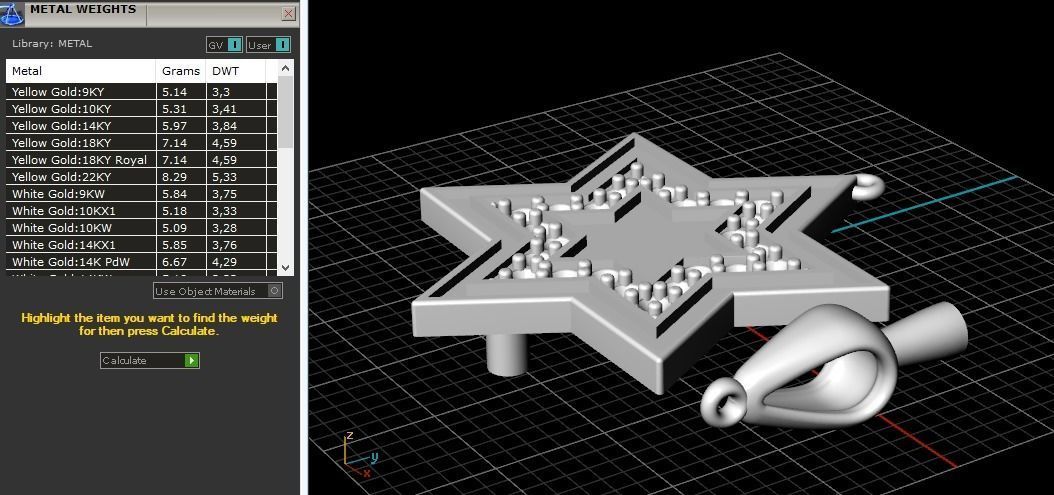Screen dimensions: 1054x495
Task: Click the Metal column header
Action: click(81, 71)
